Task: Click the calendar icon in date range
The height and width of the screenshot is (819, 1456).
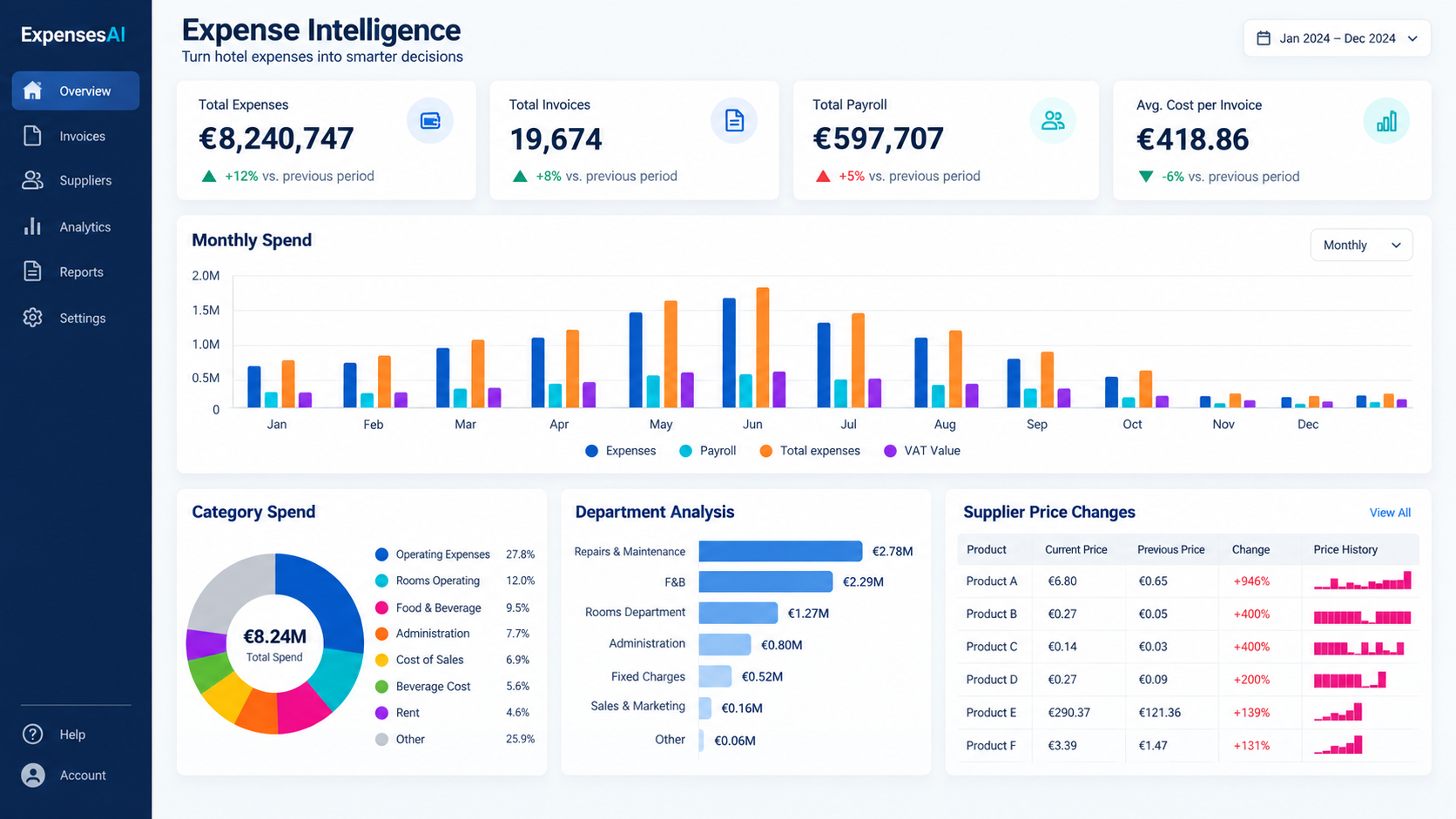Action: tap(1264, 38)
